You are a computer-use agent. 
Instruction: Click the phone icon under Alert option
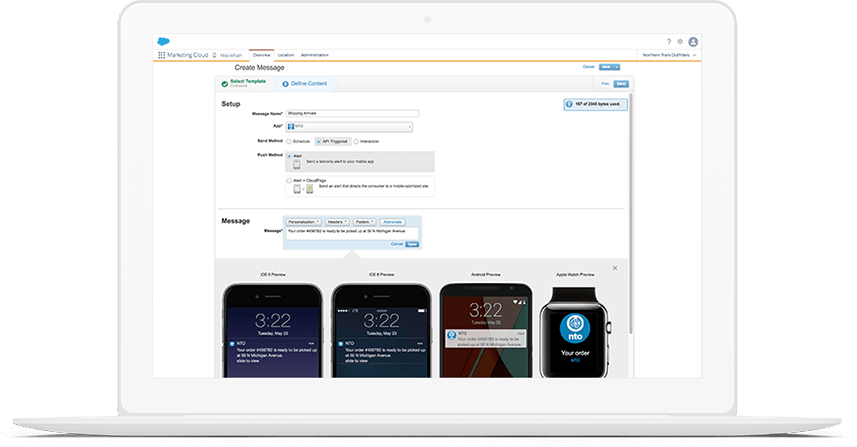297,164
